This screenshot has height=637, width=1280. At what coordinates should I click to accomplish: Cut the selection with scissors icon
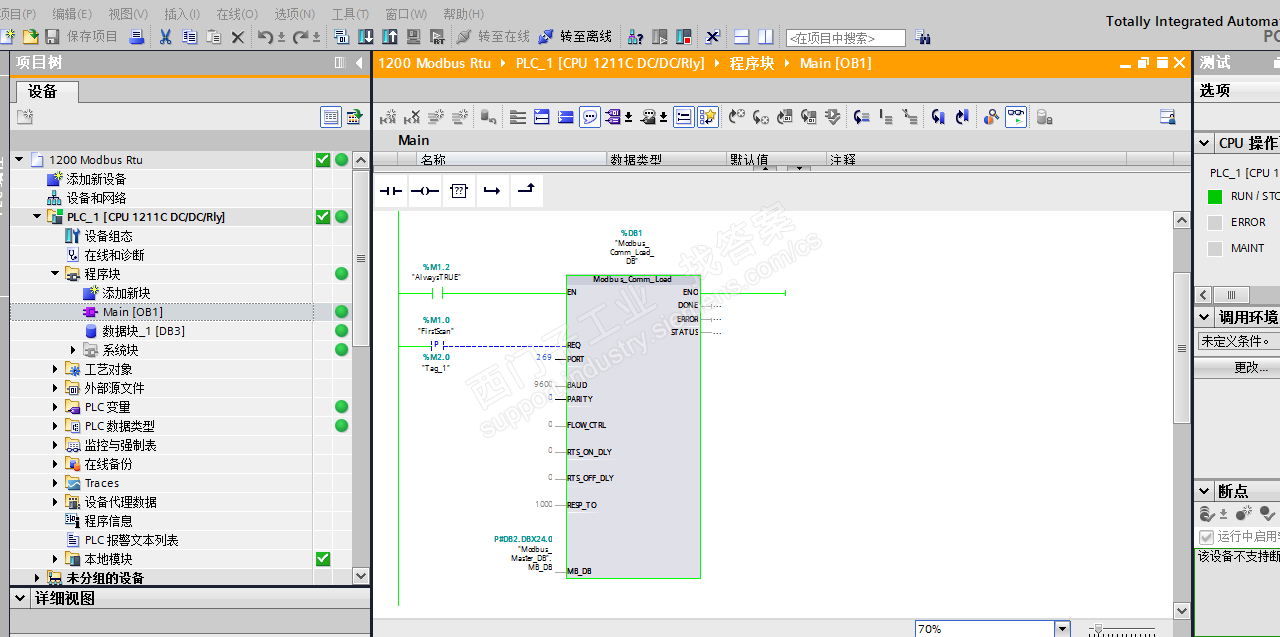[165, 37]
